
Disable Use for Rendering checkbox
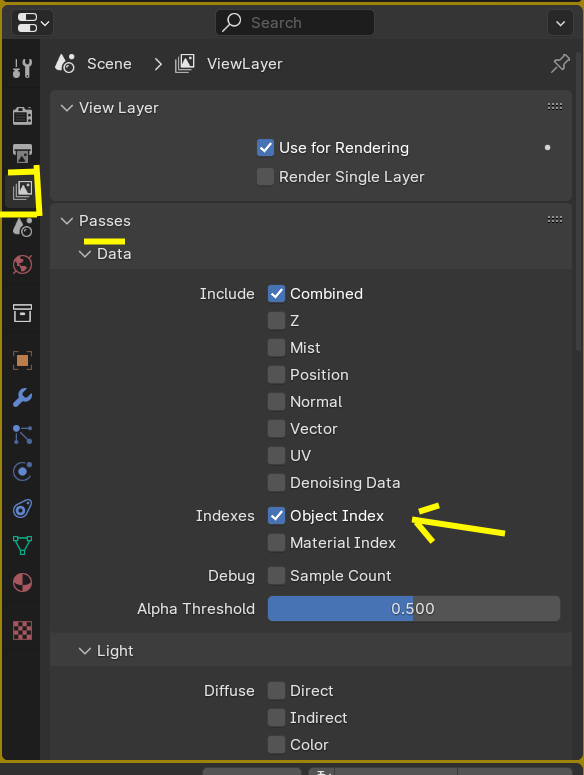tap(265, 147)
